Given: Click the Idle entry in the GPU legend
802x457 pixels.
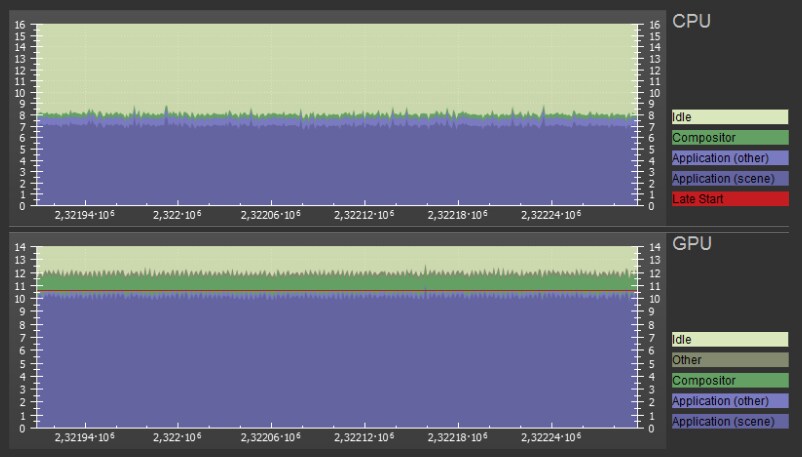Looking at the screenshot, I should (729, 340).
